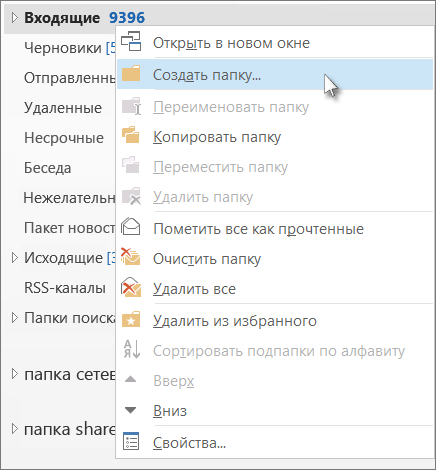Select Удалить все entry
The width and height of the screenshot is (436, 470).
pos(275,289)
